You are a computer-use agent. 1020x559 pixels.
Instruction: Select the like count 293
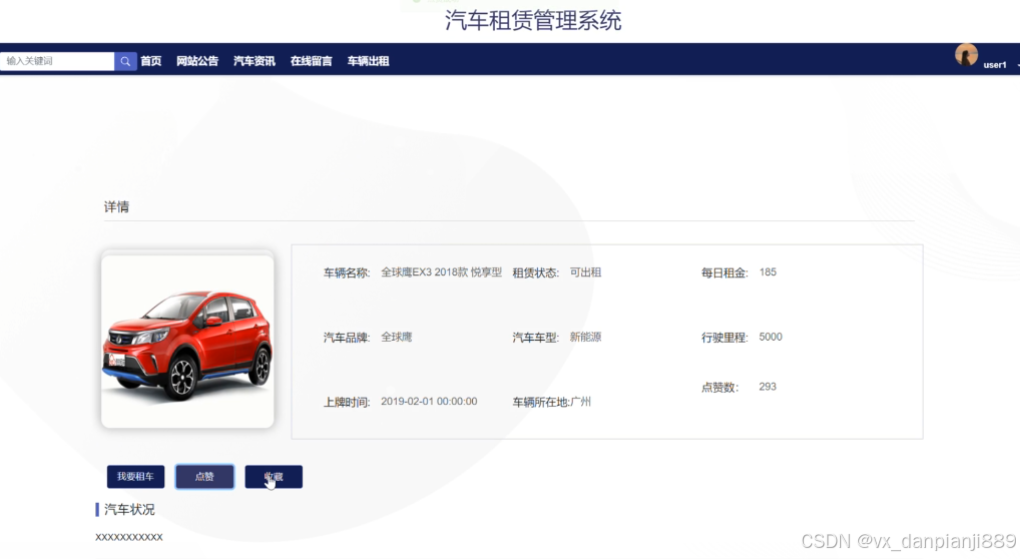(768, 387)
